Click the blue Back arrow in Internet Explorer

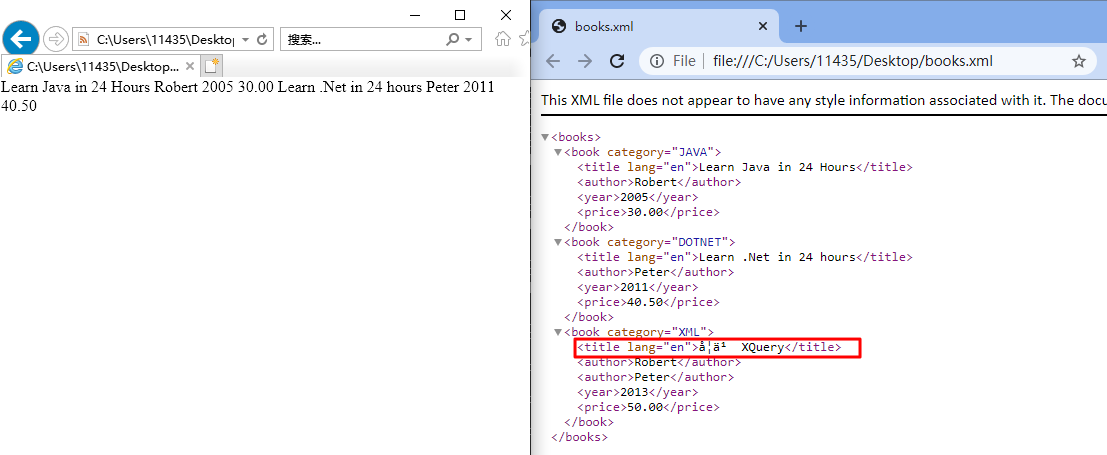click(x=21, y=39)
